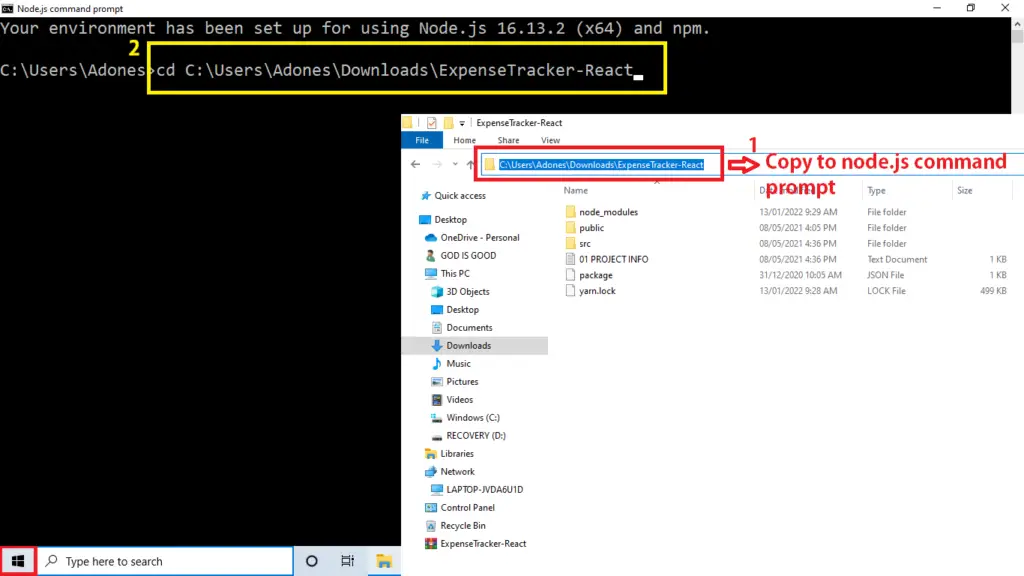Open the Recent locations dropdown arrow

(454, 164)
